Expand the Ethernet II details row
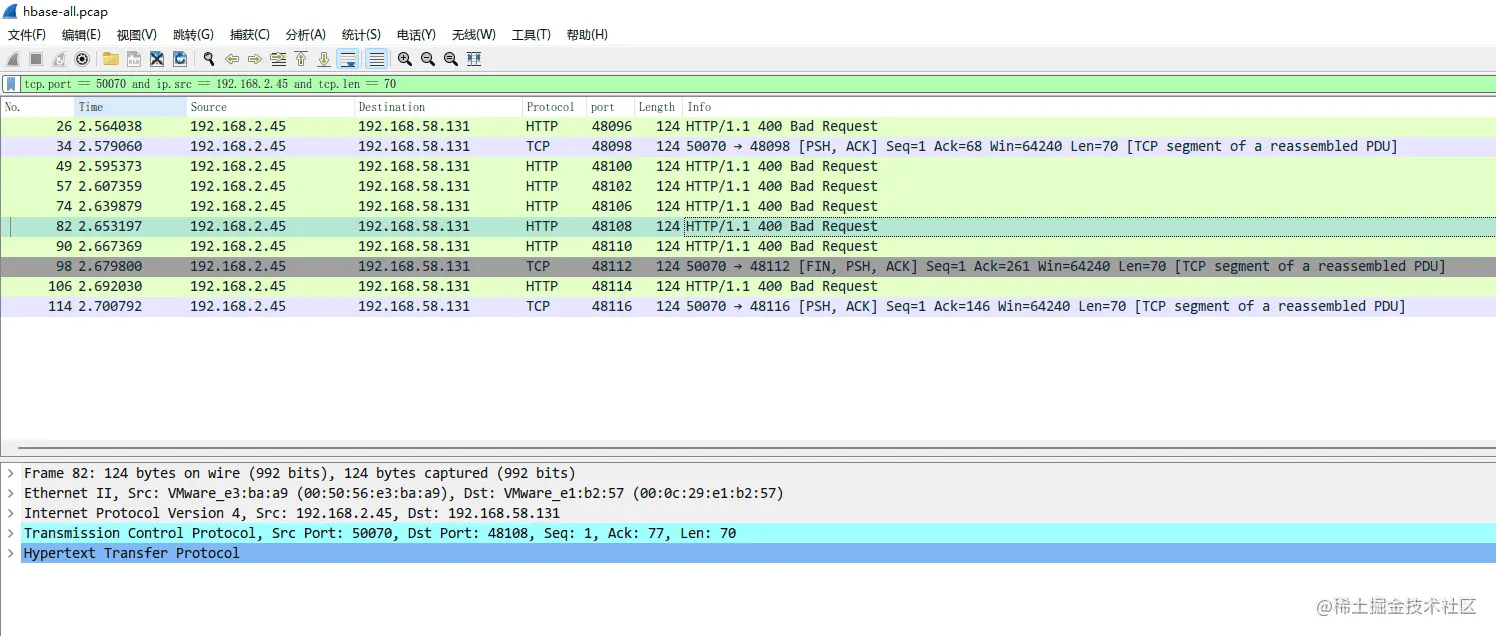This screenshot has height=636, width=1496. coord(10,493)
